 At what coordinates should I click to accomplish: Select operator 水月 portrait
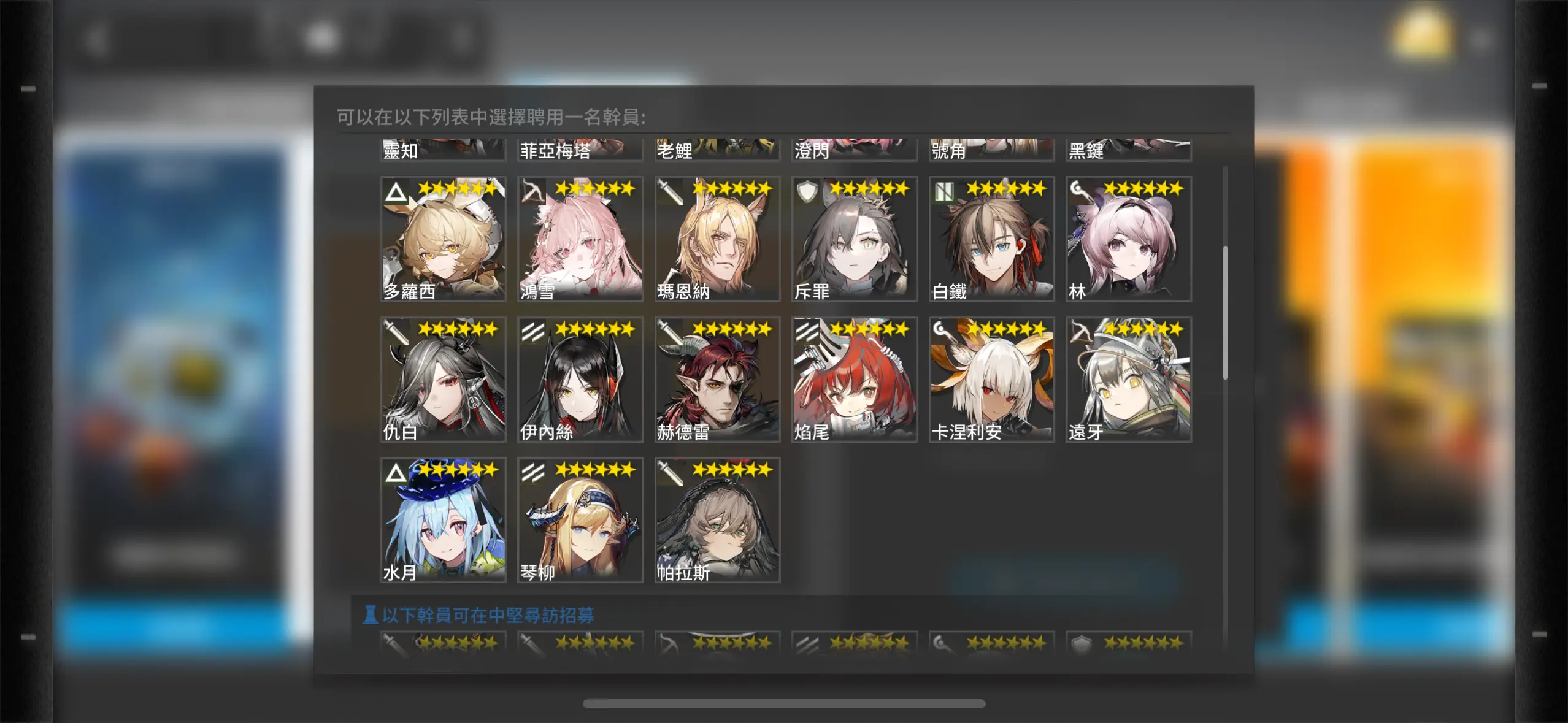pos(443,520)
